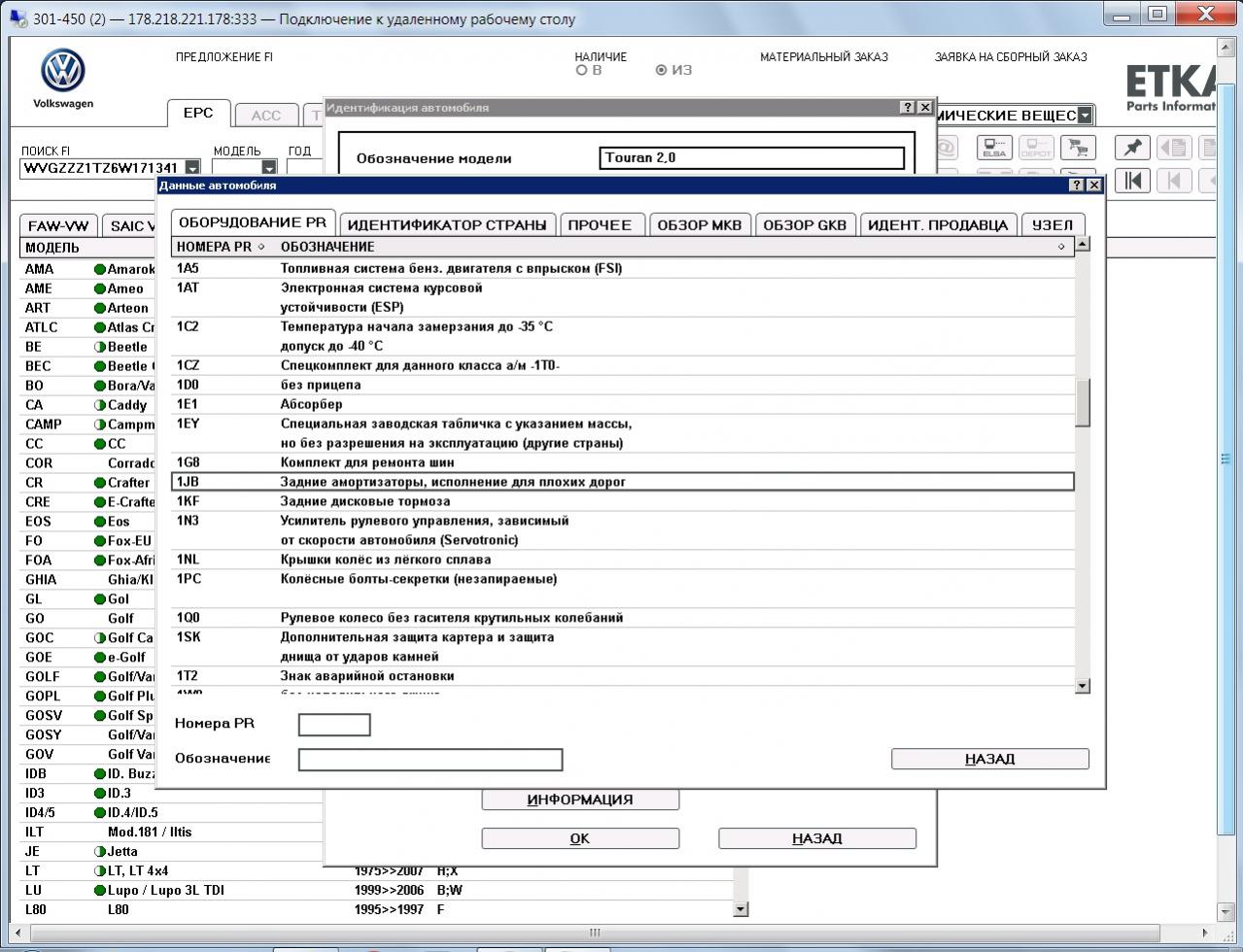Image resolution: width=1243 pixels, height=952 pixels.
Task: Open the double shopping cart icon
Action: coord(1078,148)
